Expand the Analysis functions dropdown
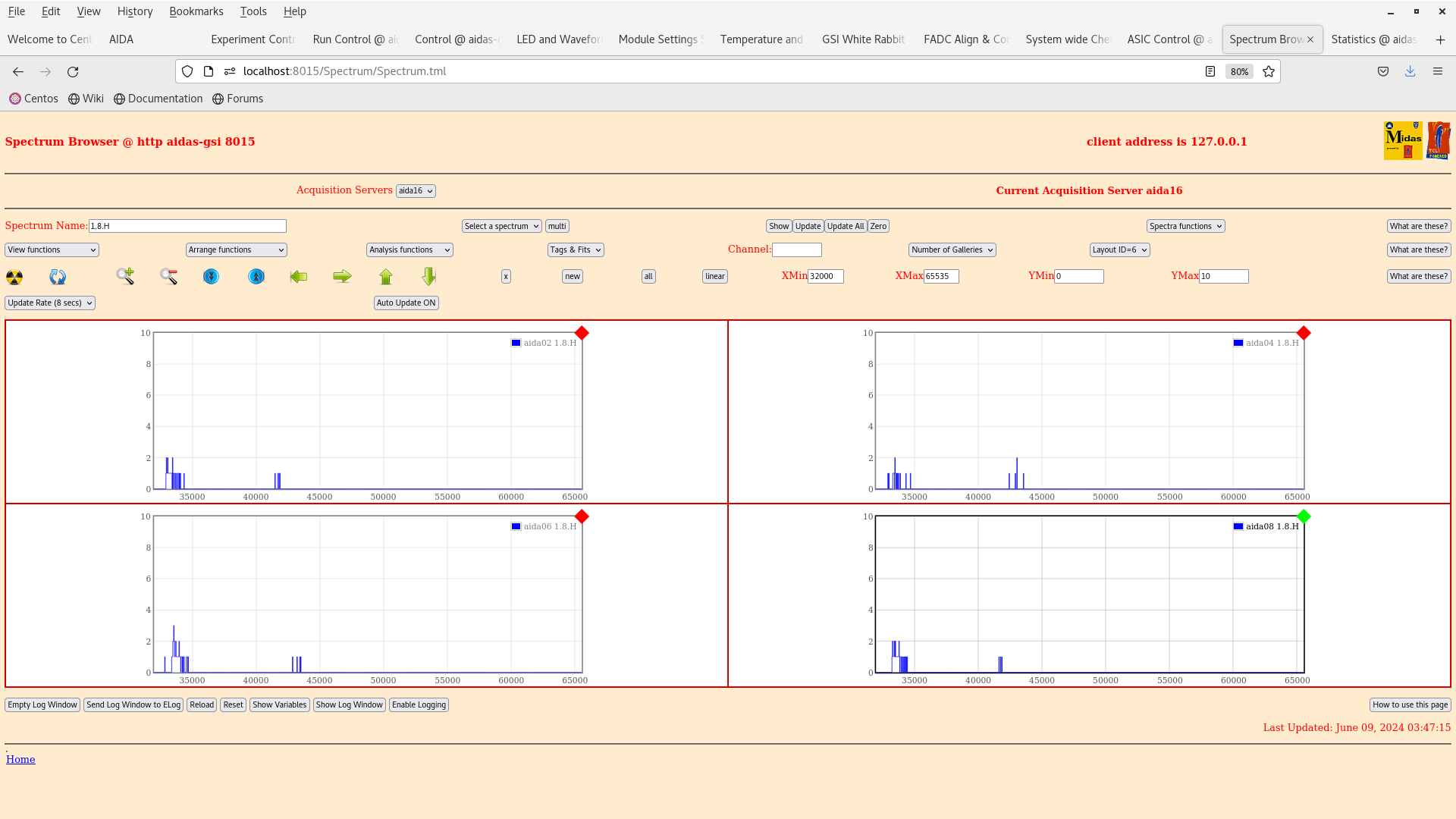 pyautogui.click(x=409, y=249)
